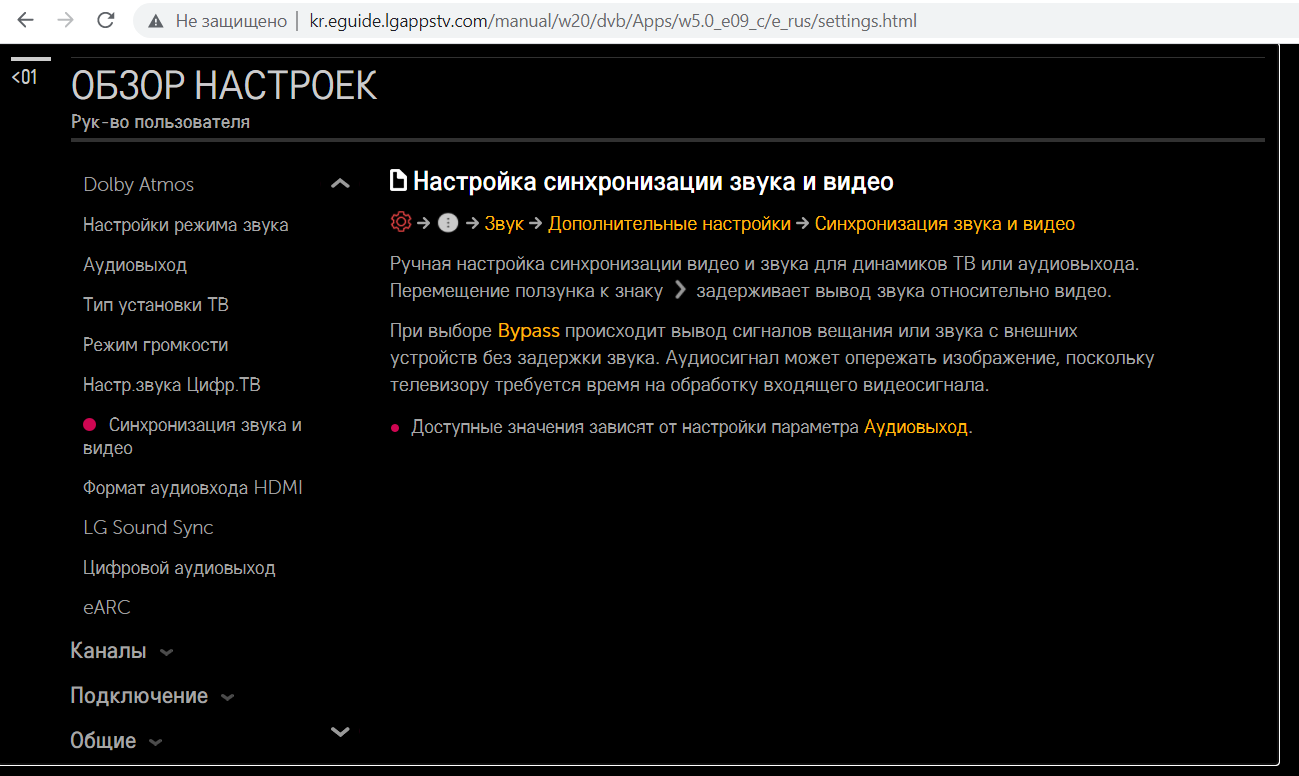Click the document icon beside the heading

[x=398, y=181]
